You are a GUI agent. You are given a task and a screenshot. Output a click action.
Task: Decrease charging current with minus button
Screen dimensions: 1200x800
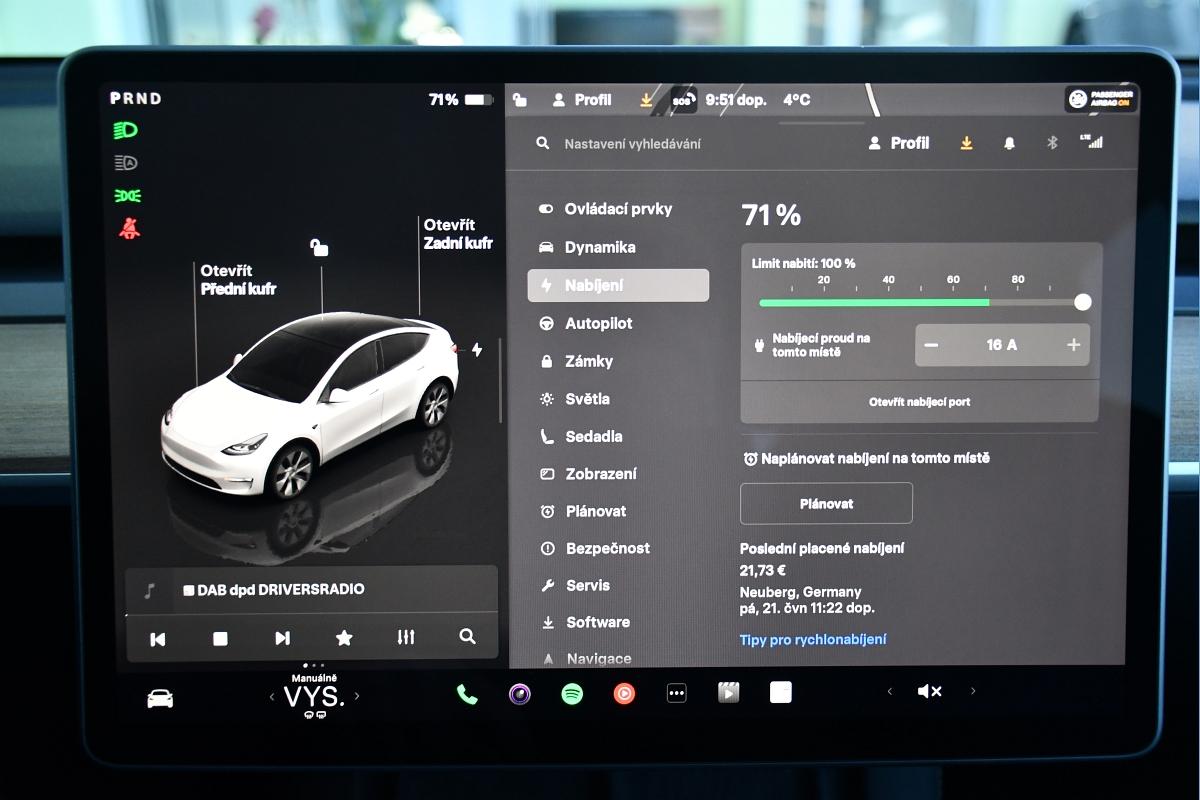coord(932,345)
